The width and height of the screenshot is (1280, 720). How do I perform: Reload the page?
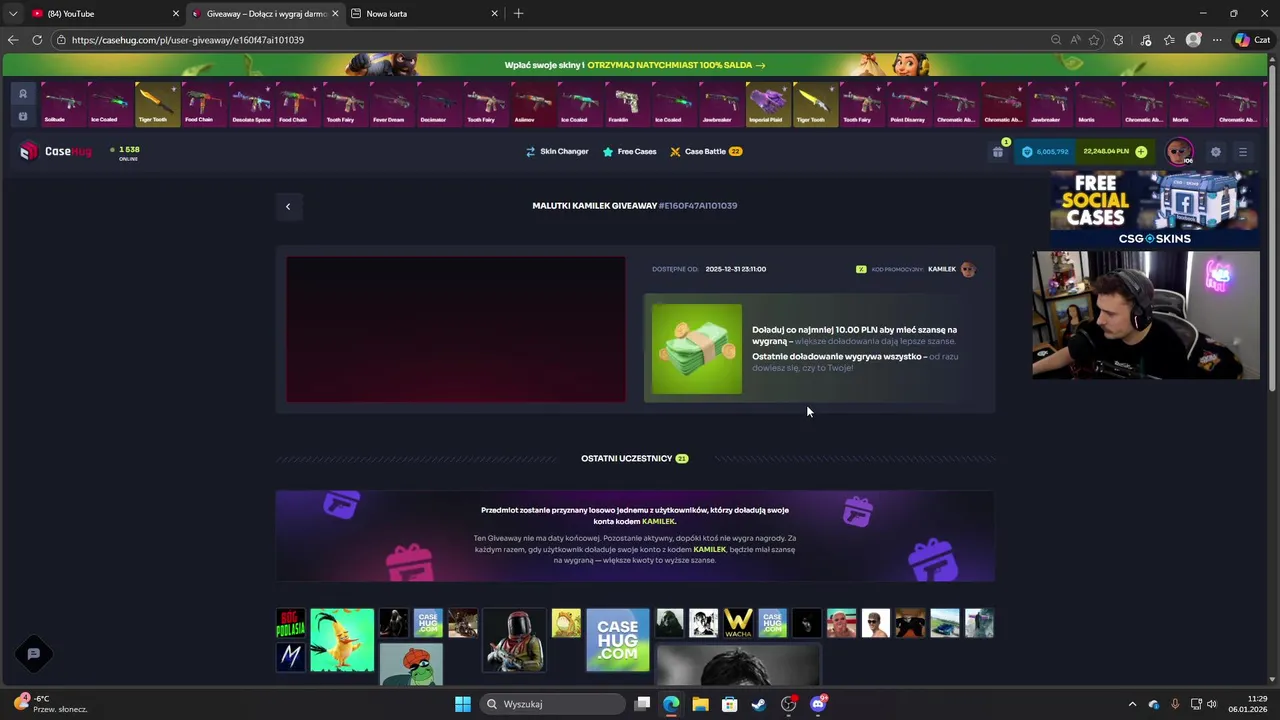point(37,40)
